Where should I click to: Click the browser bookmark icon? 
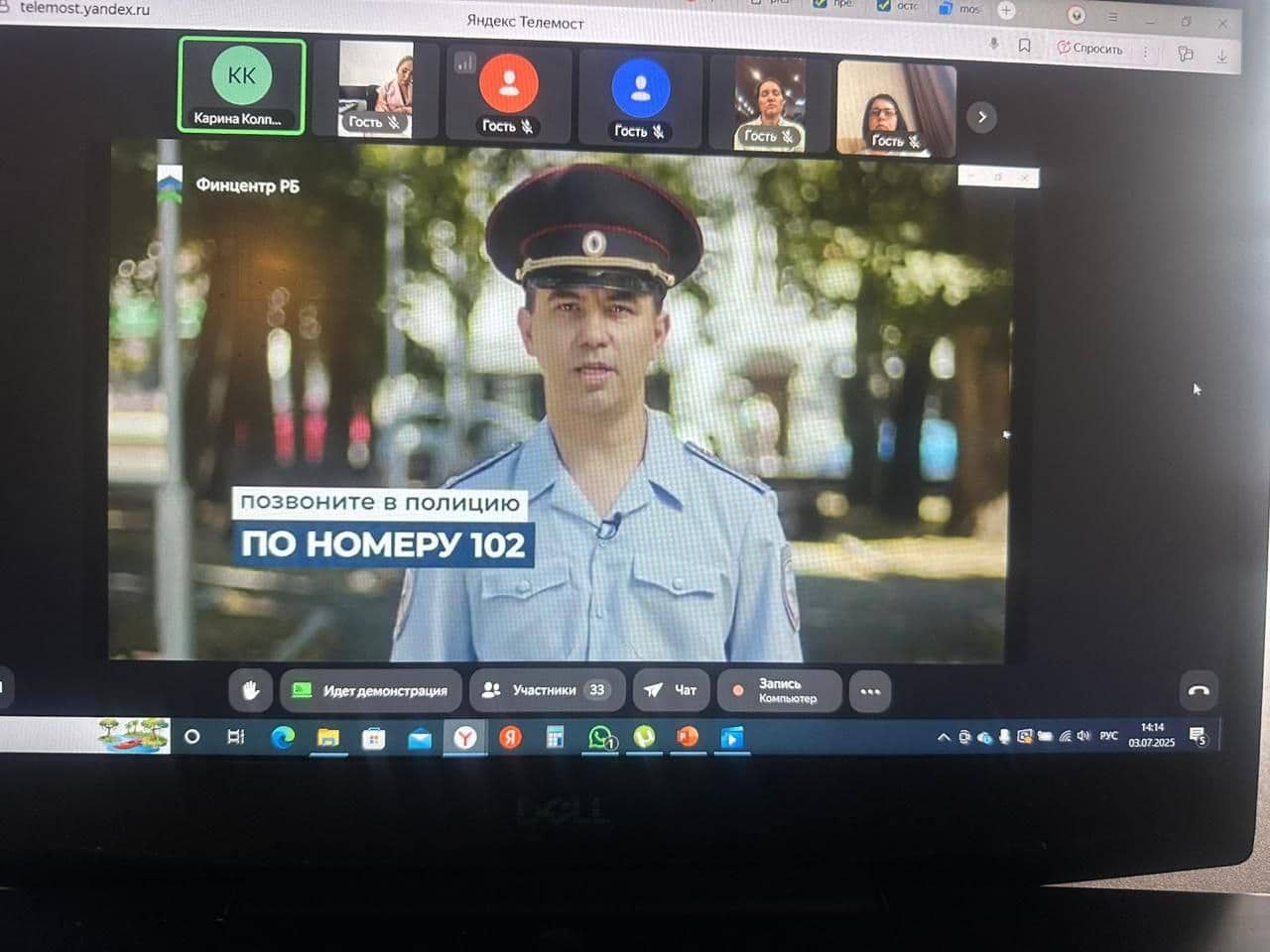[1025, 46]
